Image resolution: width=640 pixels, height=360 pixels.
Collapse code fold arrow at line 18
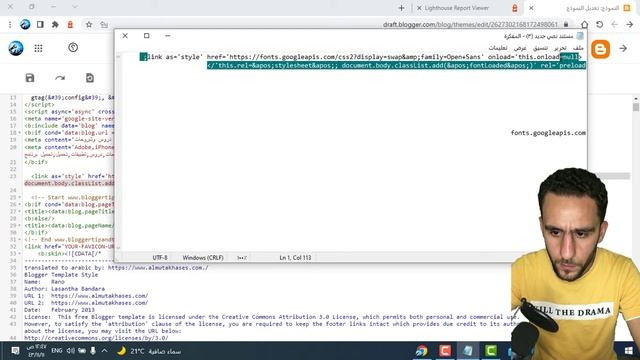click(20, 133)
